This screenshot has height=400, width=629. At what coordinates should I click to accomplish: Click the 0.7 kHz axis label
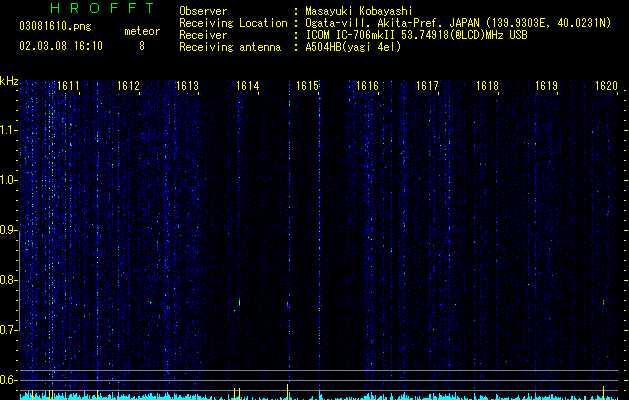click(9, 330)
